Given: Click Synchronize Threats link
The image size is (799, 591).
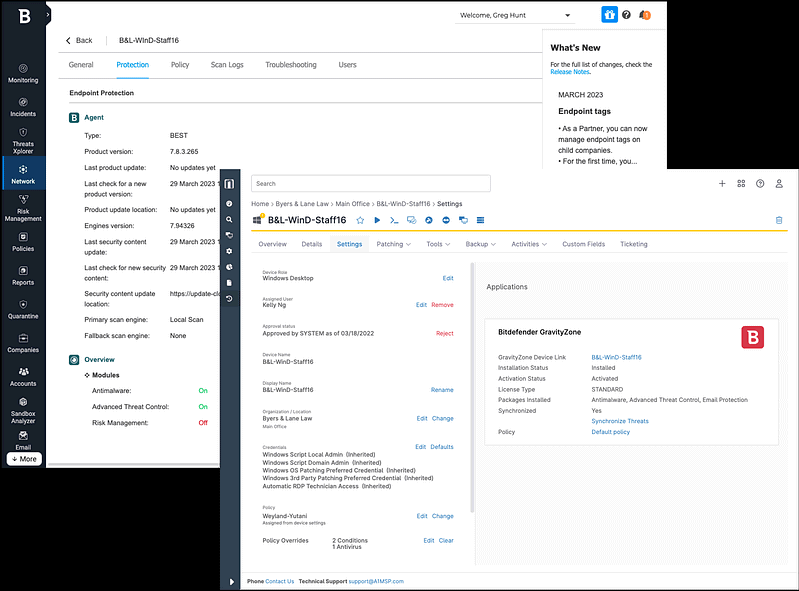Looking at the screenshot, I should click(620, 421).
